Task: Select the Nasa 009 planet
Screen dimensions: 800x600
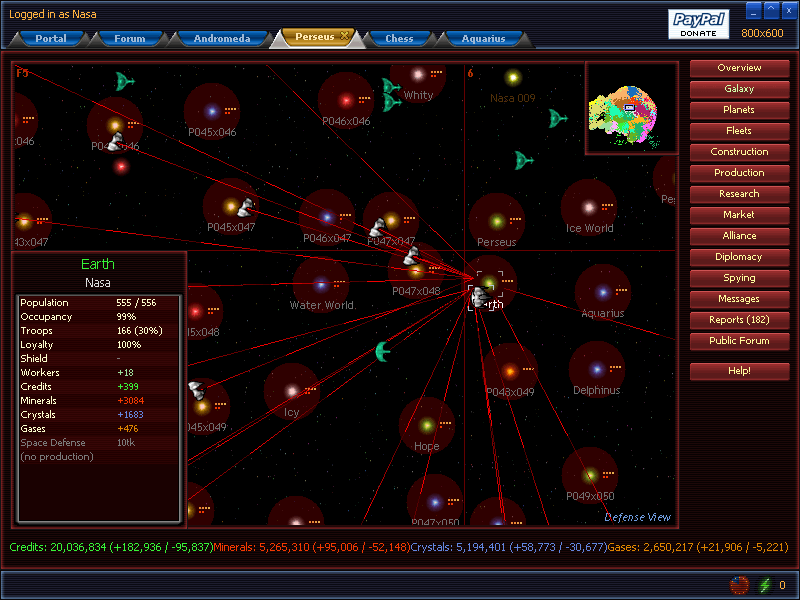Action: point(513,78)
